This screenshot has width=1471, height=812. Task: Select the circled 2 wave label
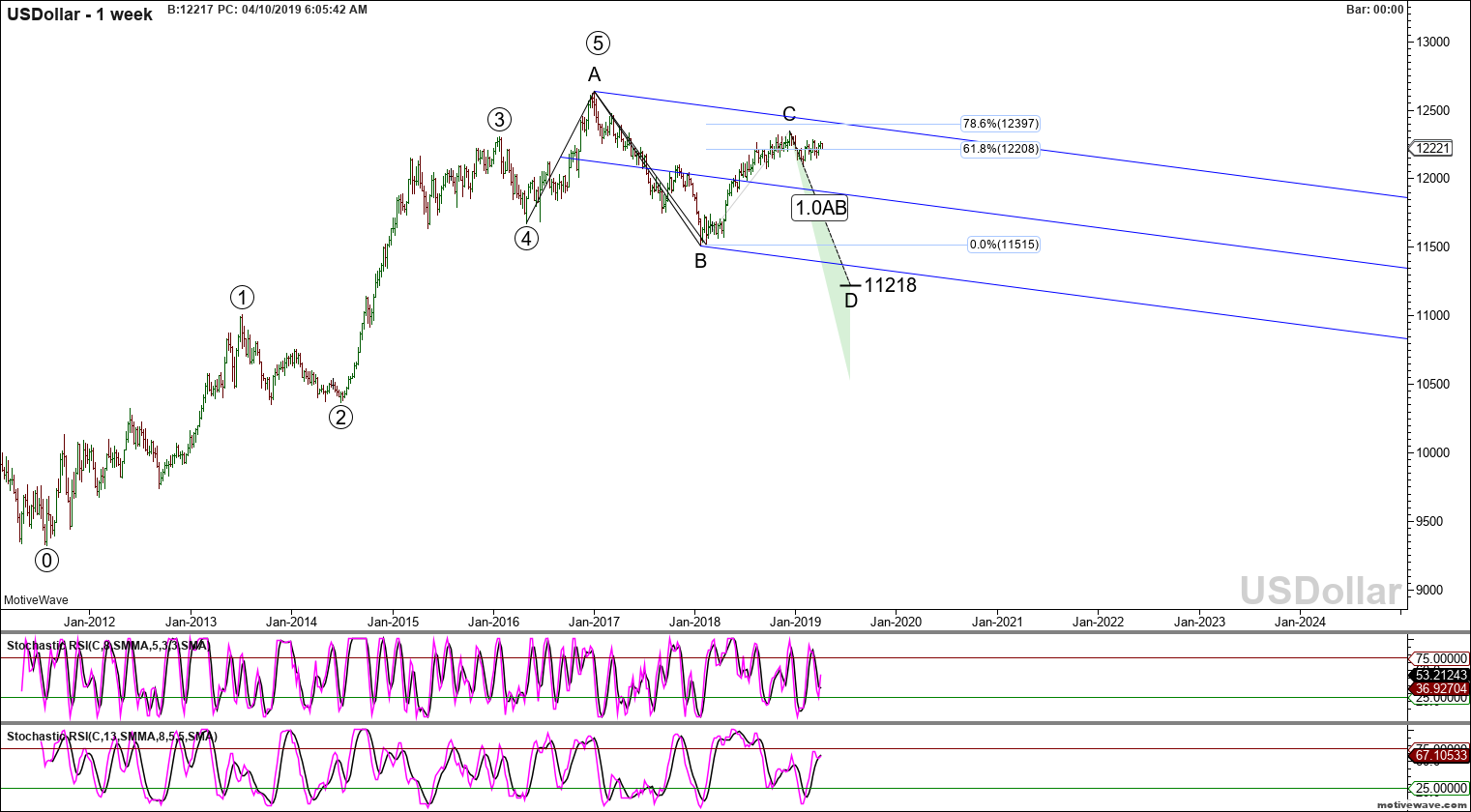340,417
